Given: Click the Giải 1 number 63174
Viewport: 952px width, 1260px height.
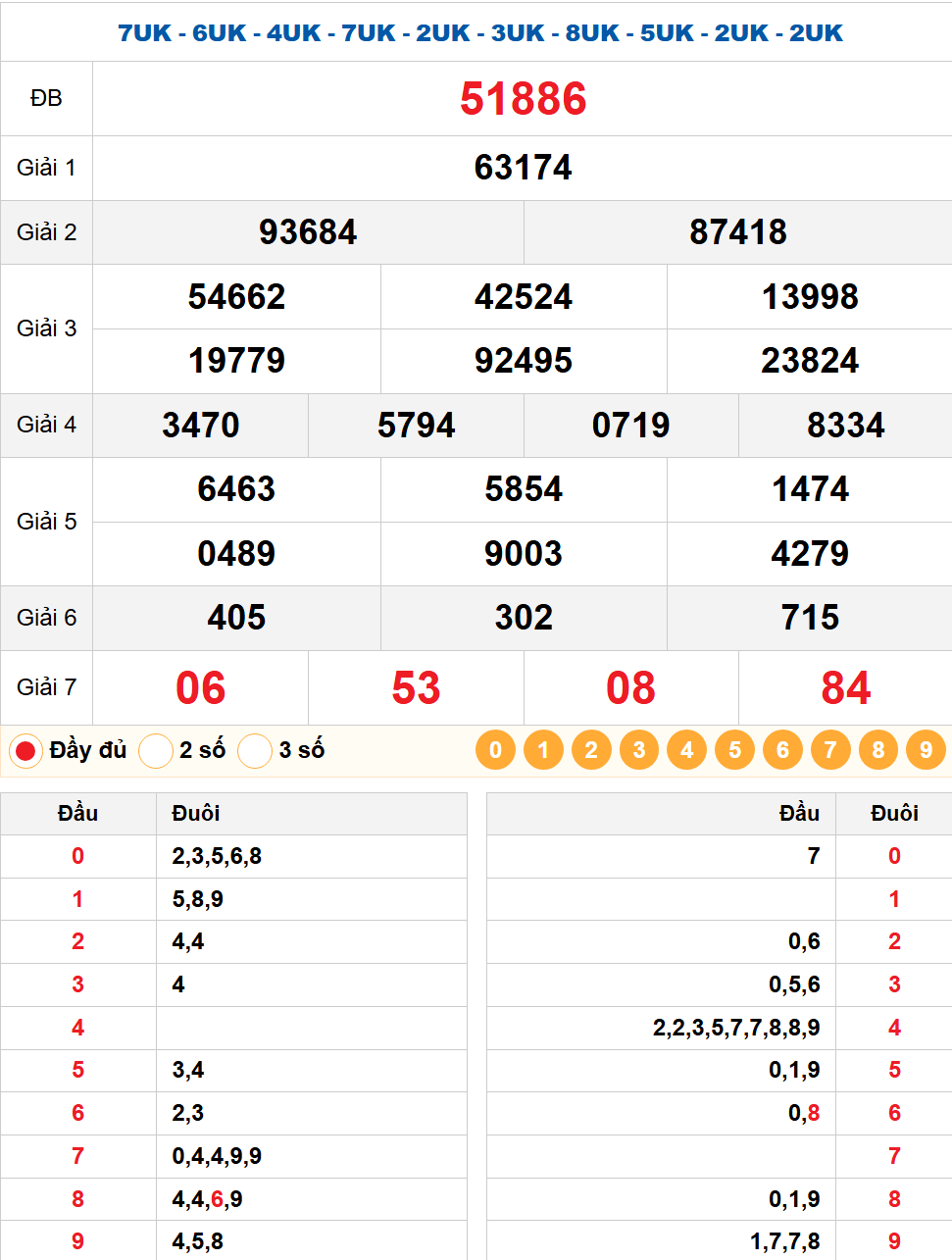Looking at the screenshot, I should pos(523,168).
